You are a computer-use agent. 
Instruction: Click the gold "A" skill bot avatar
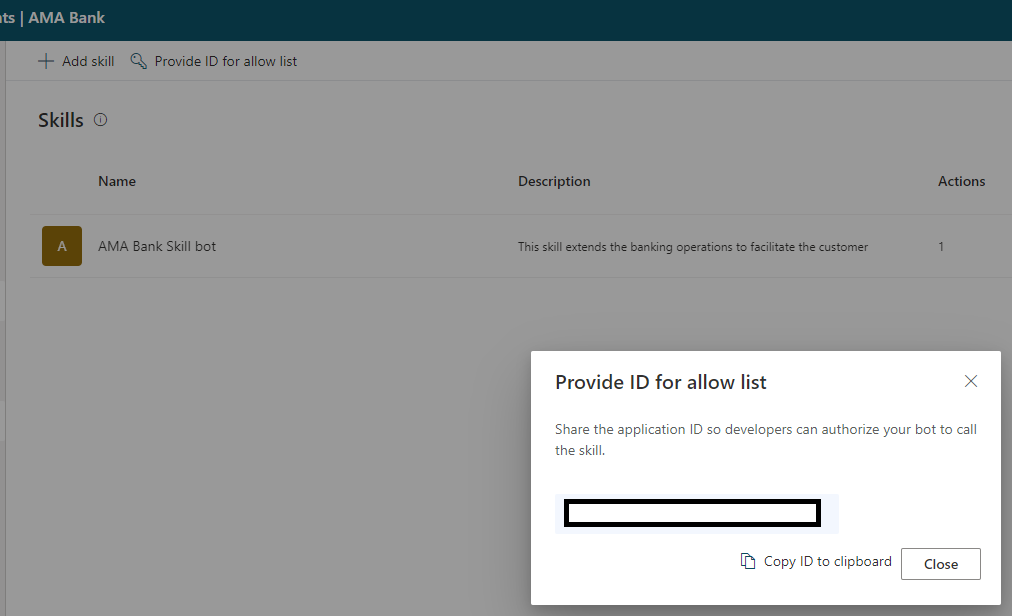[61, 245]
